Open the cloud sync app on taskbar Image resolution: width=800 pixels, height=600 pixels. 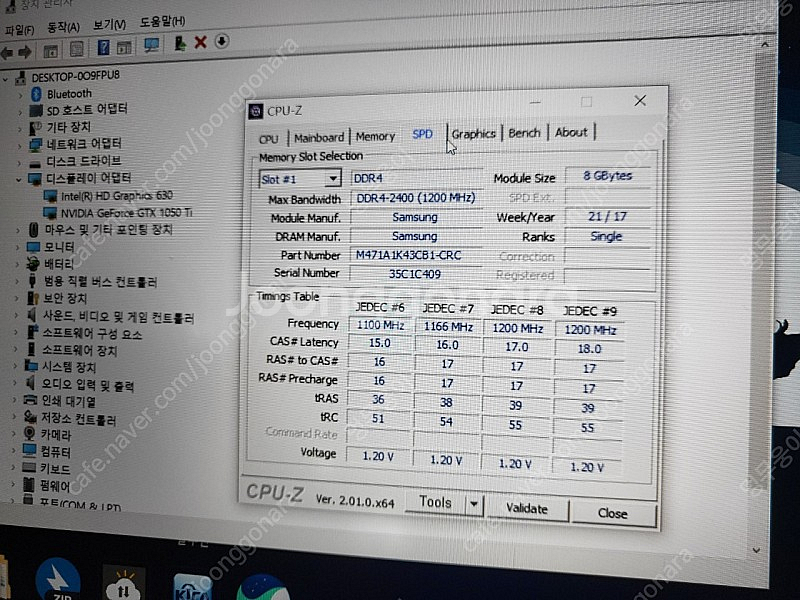click(123, 585)
